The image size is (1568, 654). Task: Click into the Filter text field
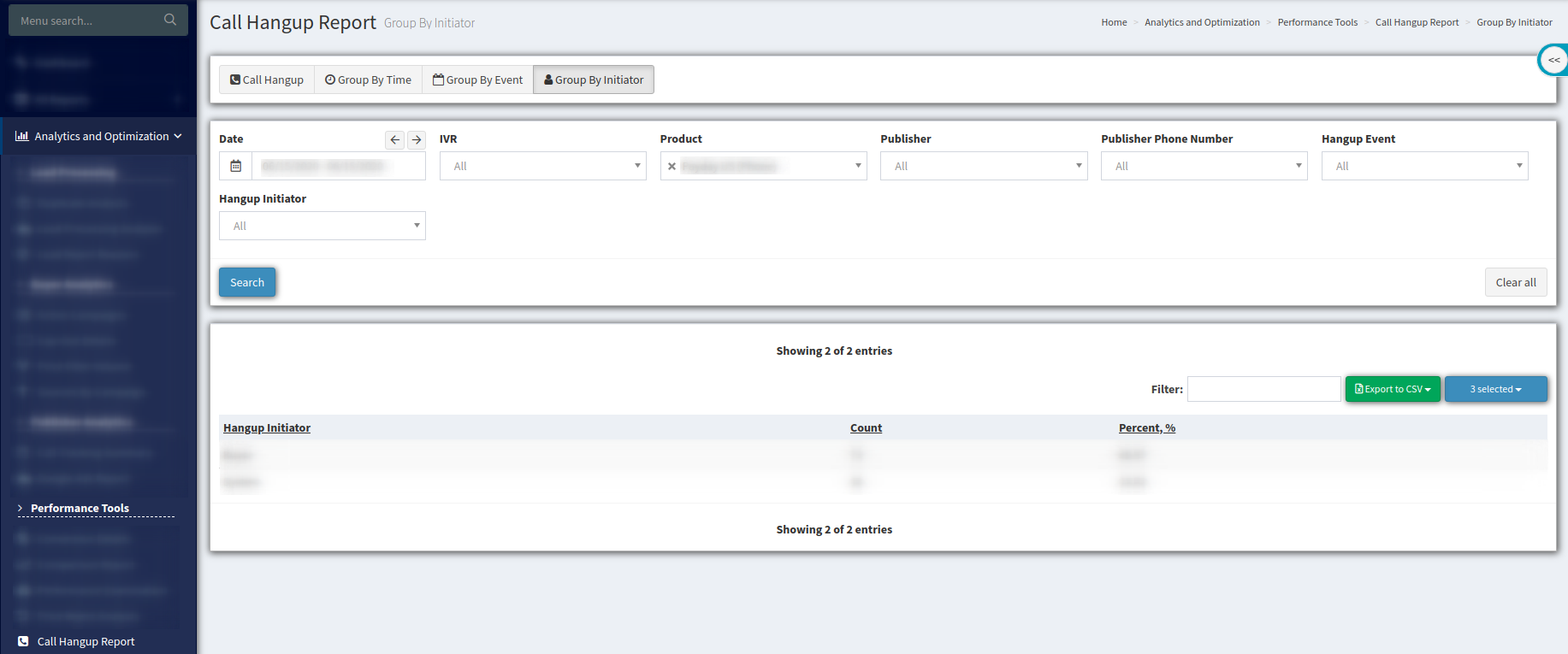coord(1263,389)
